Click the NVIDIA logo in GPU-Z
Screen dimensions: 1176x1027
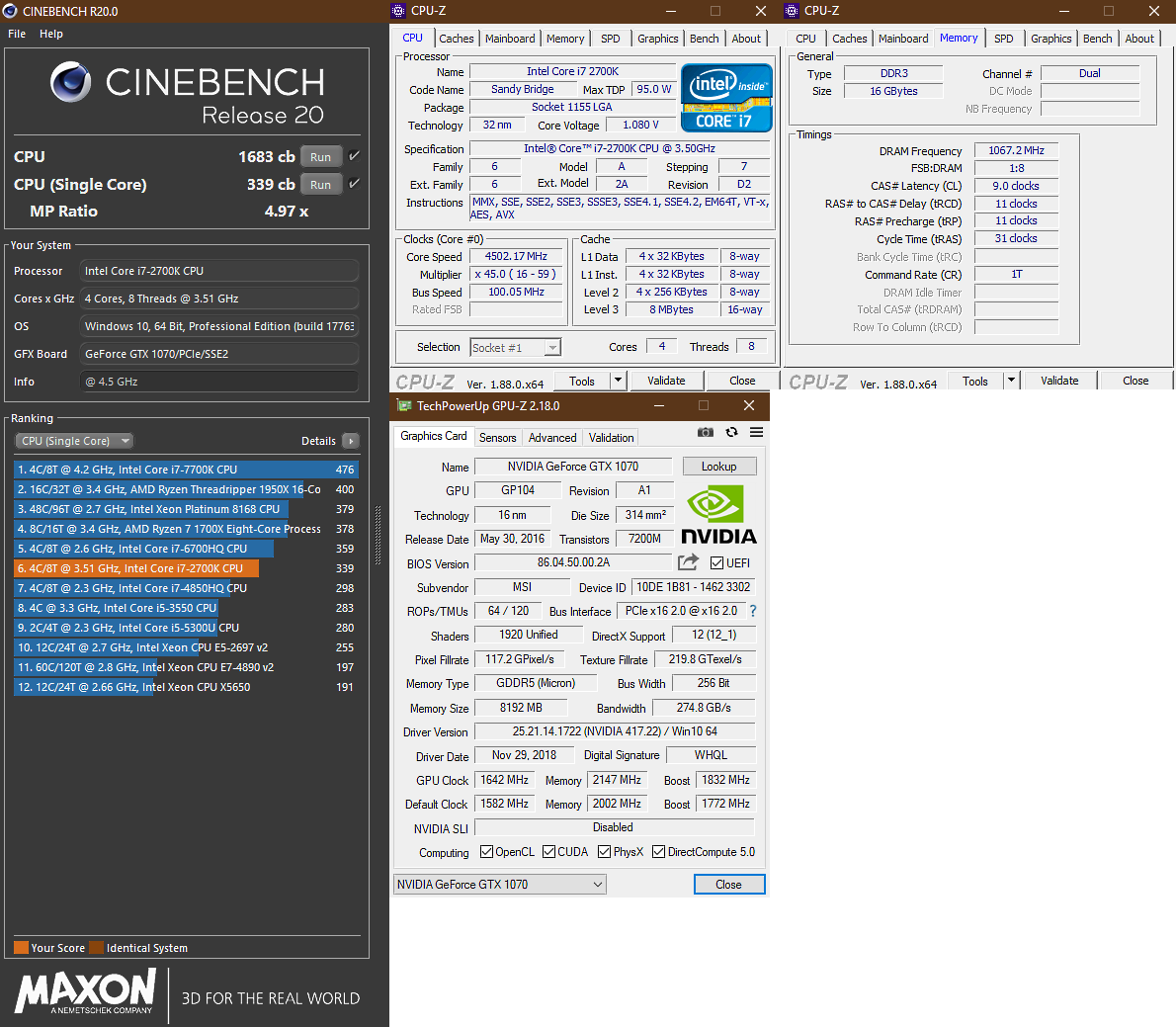[718, 515]
